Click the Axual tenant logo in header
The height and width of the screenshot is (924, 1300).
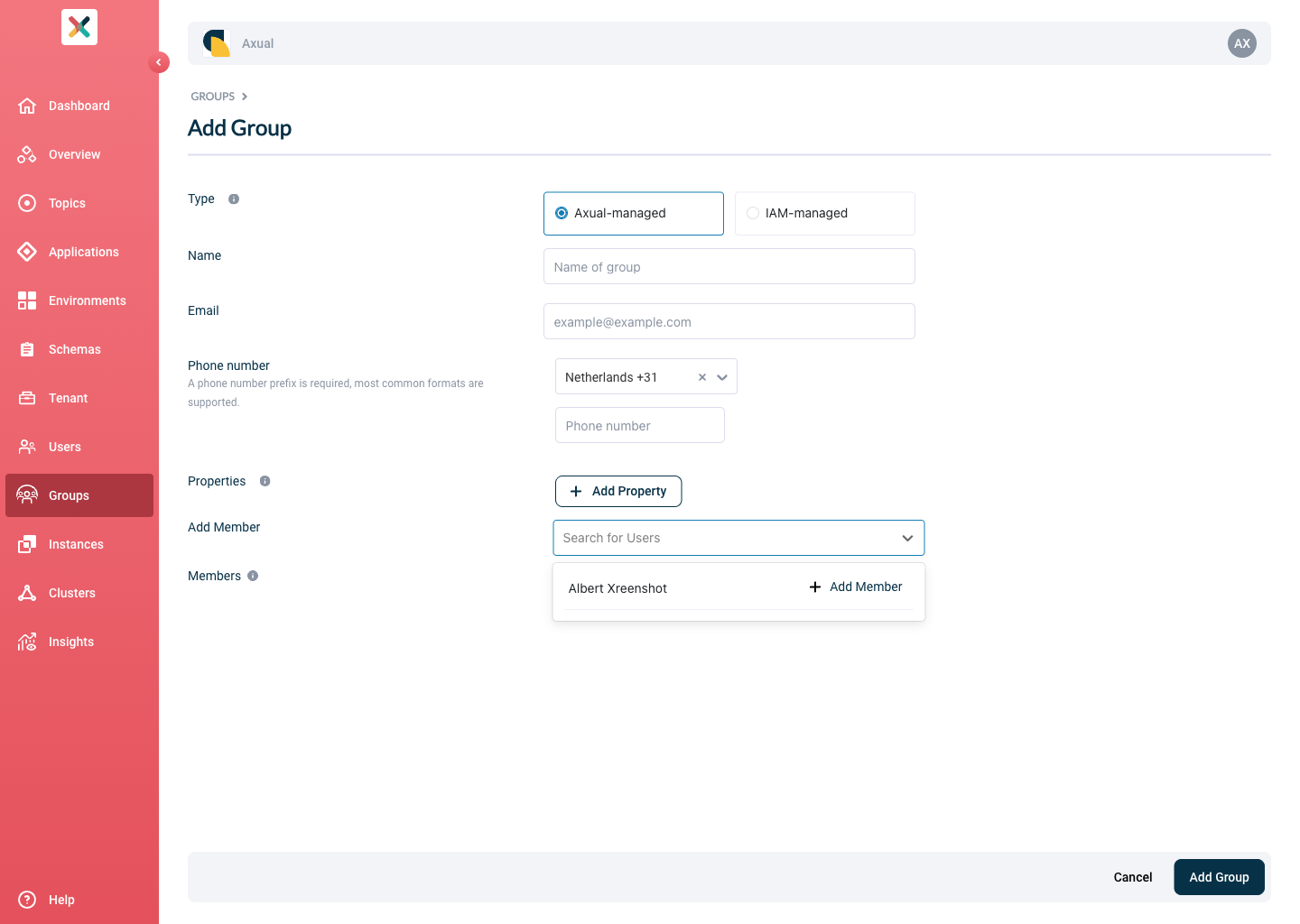[217, 43]
